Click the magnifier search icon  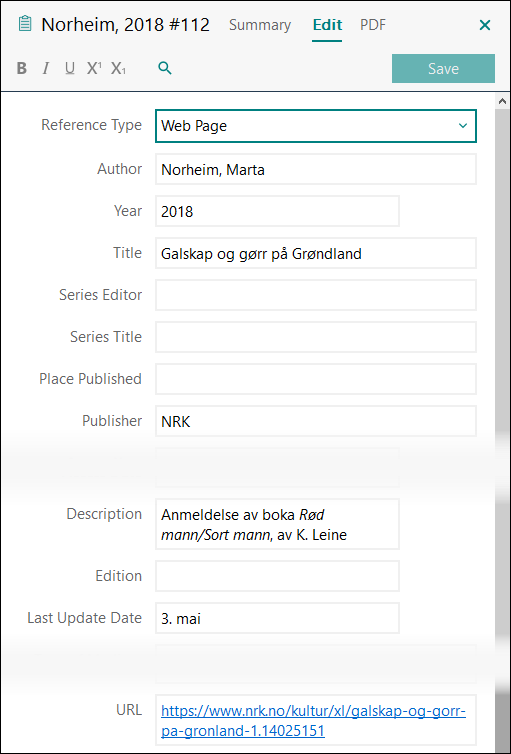tap(165, 68)
